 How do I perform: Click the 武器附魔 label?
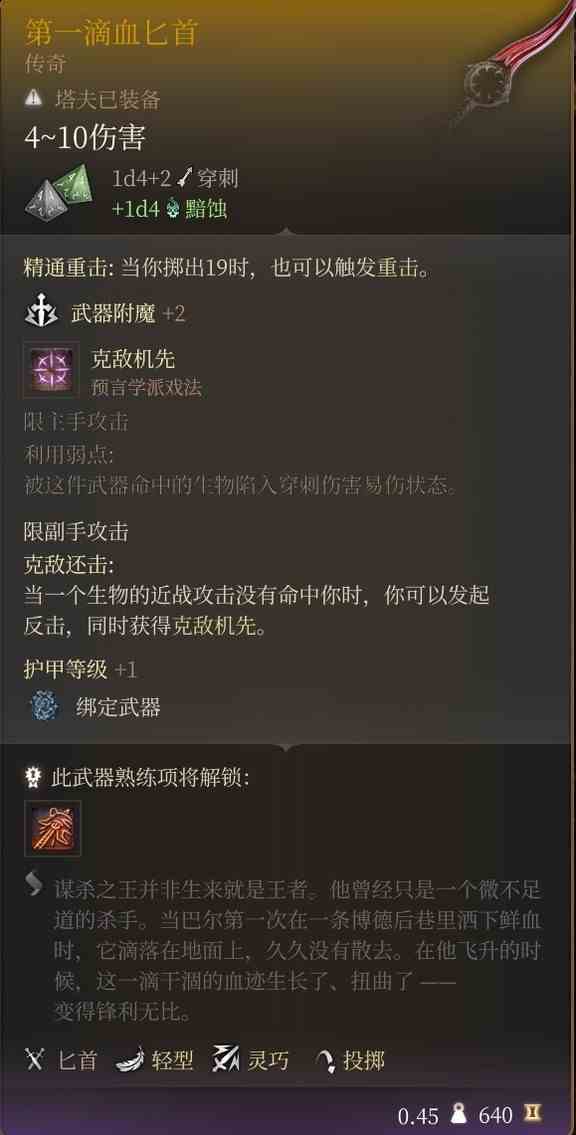[114, 314]
